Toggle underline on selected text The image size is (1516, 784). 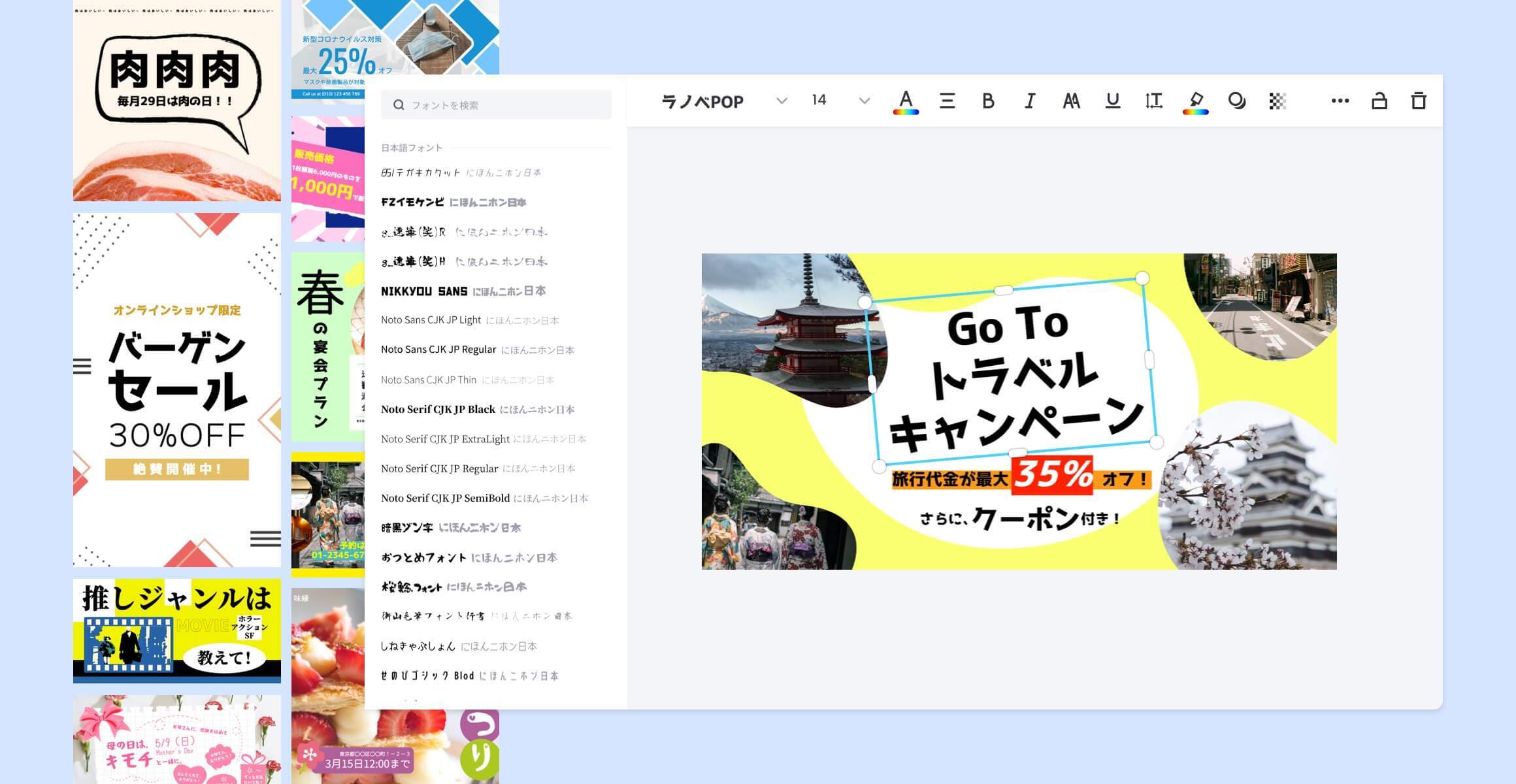1112,100
